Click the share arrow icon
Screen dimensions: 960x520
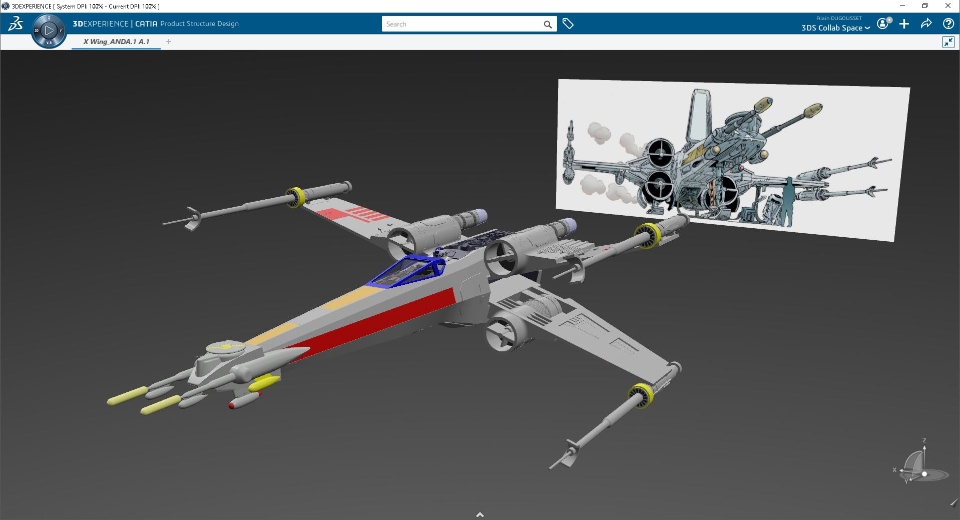click(926, 23)
